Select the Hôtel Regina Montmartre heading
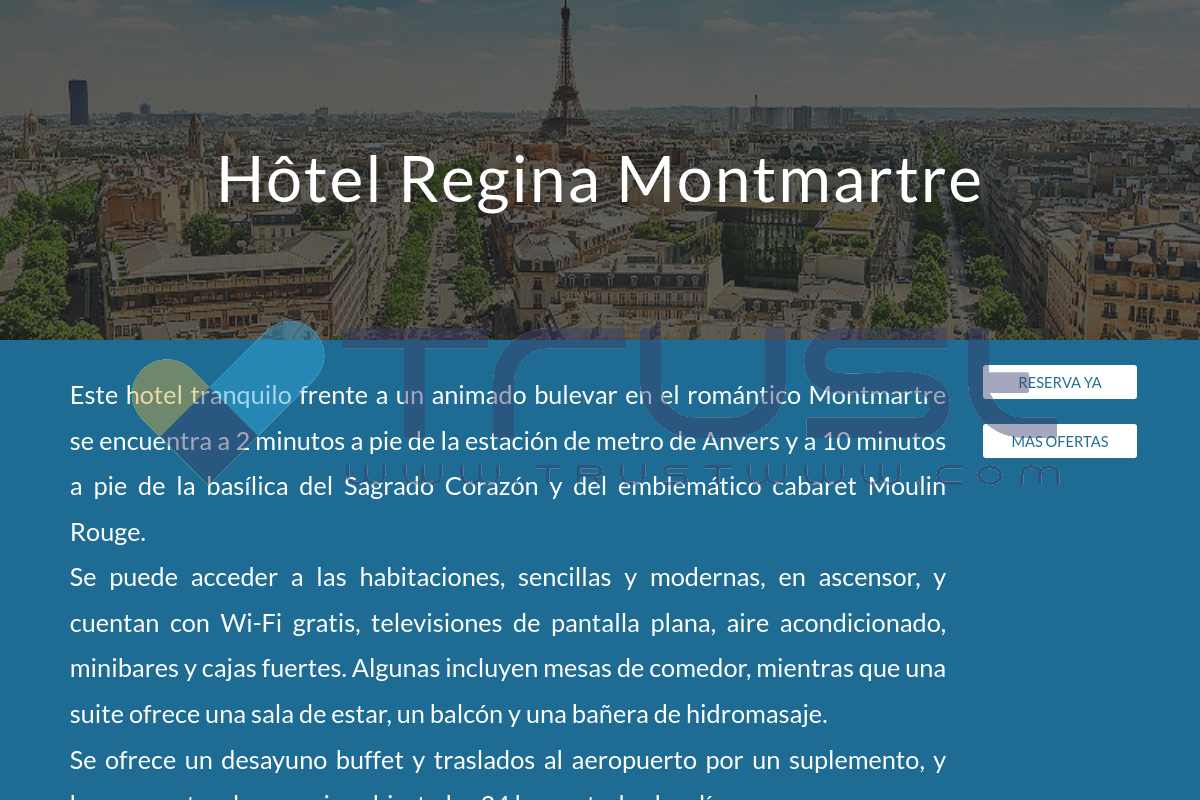This screenshot has width=1200, height=800. (600, 179)
